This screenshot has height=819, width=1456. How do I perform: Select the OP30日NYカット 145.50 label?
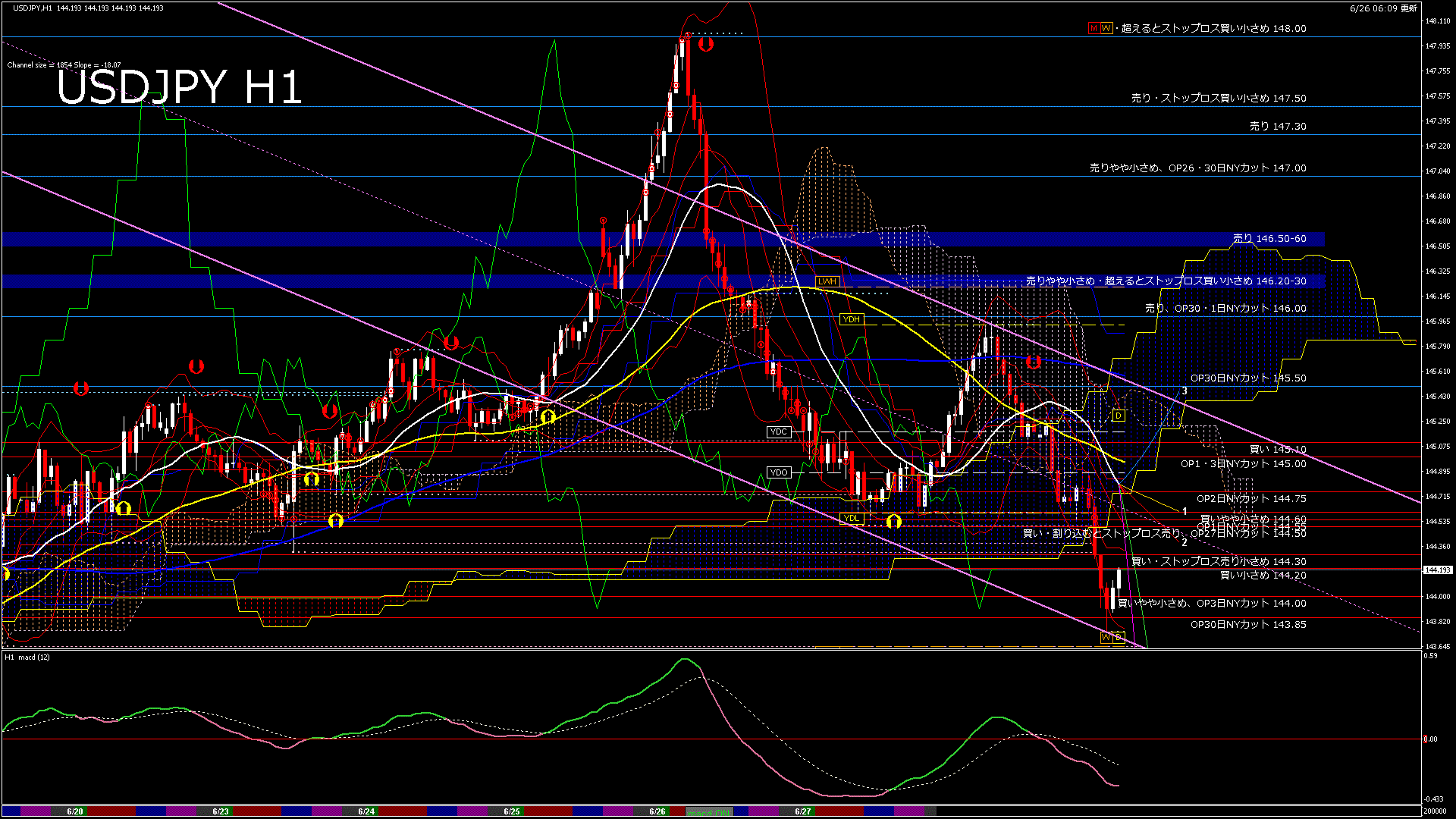pyautogui.click(x=1248, y=378)
